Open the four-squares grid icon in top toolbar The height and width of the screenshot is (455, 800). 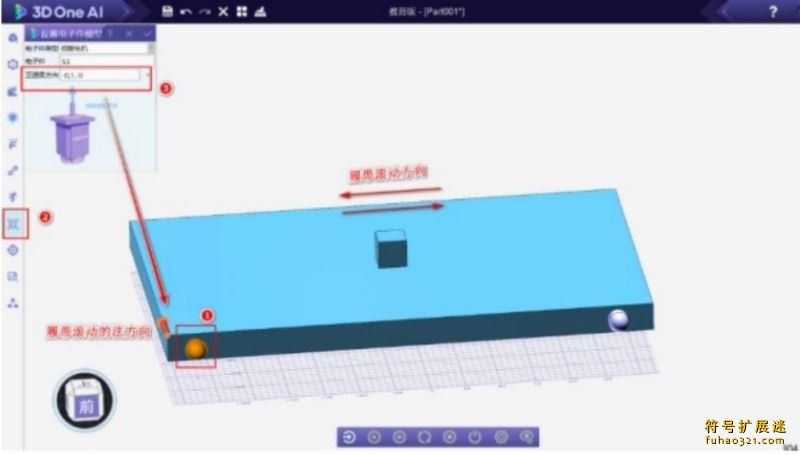tap(242, 11)
